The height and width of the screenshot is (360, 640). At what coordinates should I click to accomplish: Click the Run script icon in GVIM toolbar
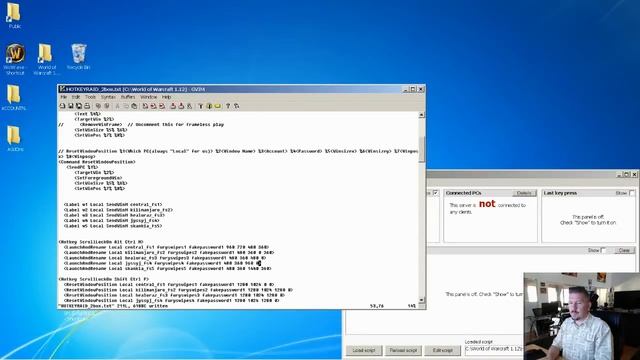(189, 106)
